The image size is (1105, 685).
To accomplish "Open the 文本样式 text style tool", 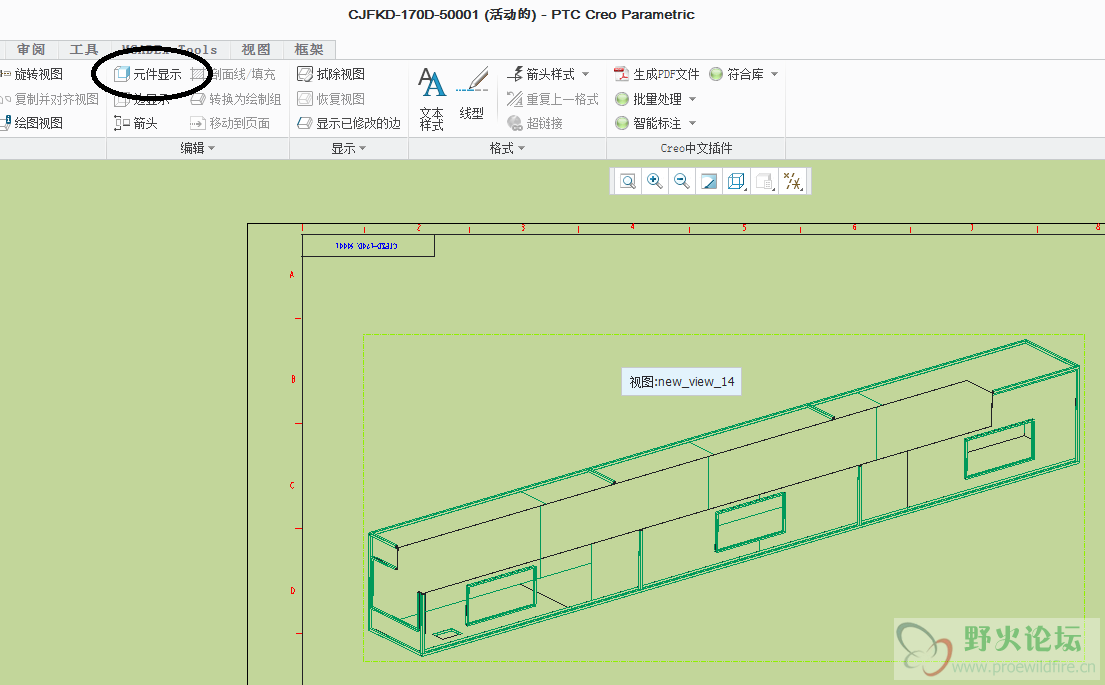I will [x=431, y=99].
